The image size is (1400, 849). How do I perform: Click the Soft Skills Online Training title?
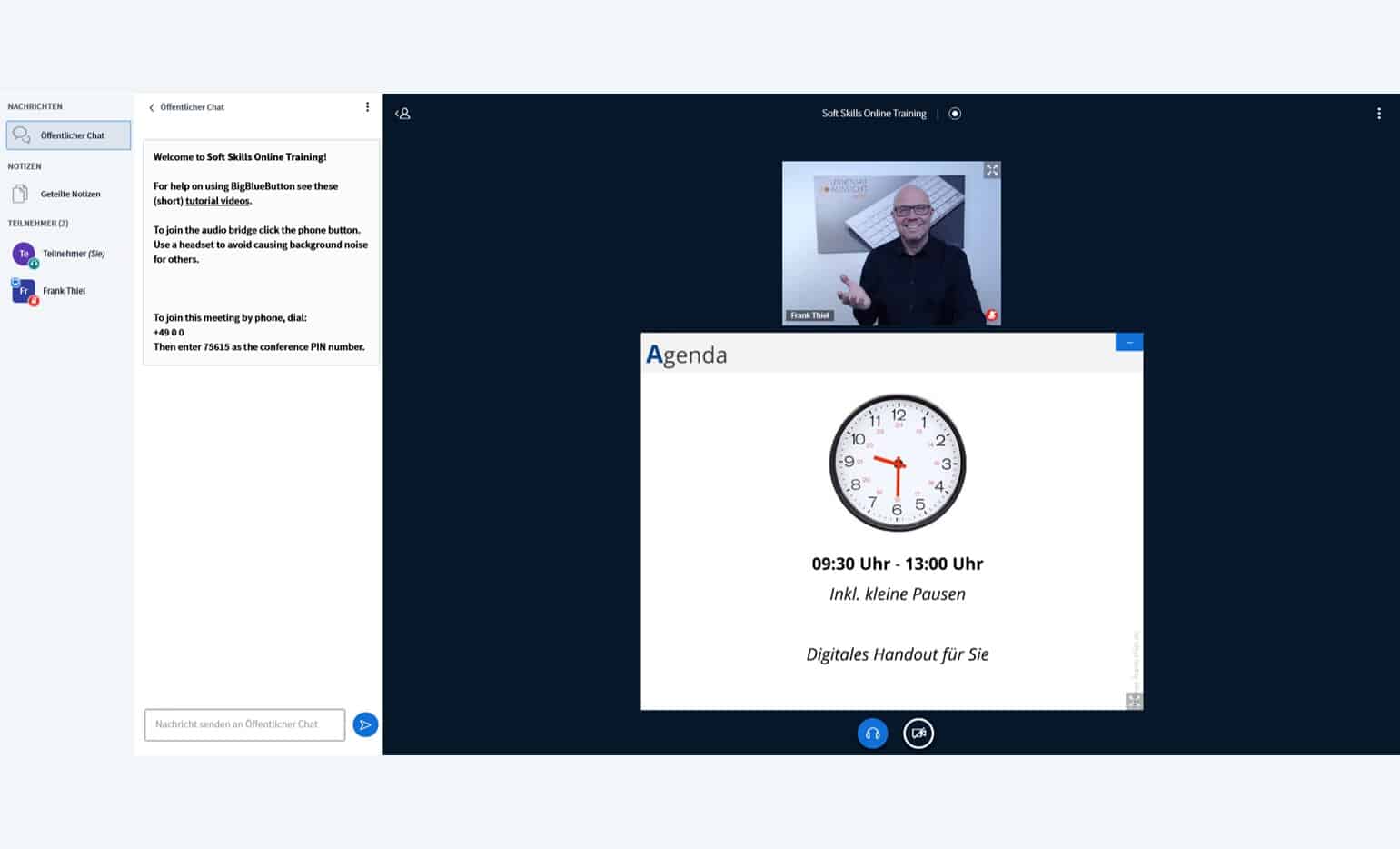pyautogui.click(x=873, y=114)
